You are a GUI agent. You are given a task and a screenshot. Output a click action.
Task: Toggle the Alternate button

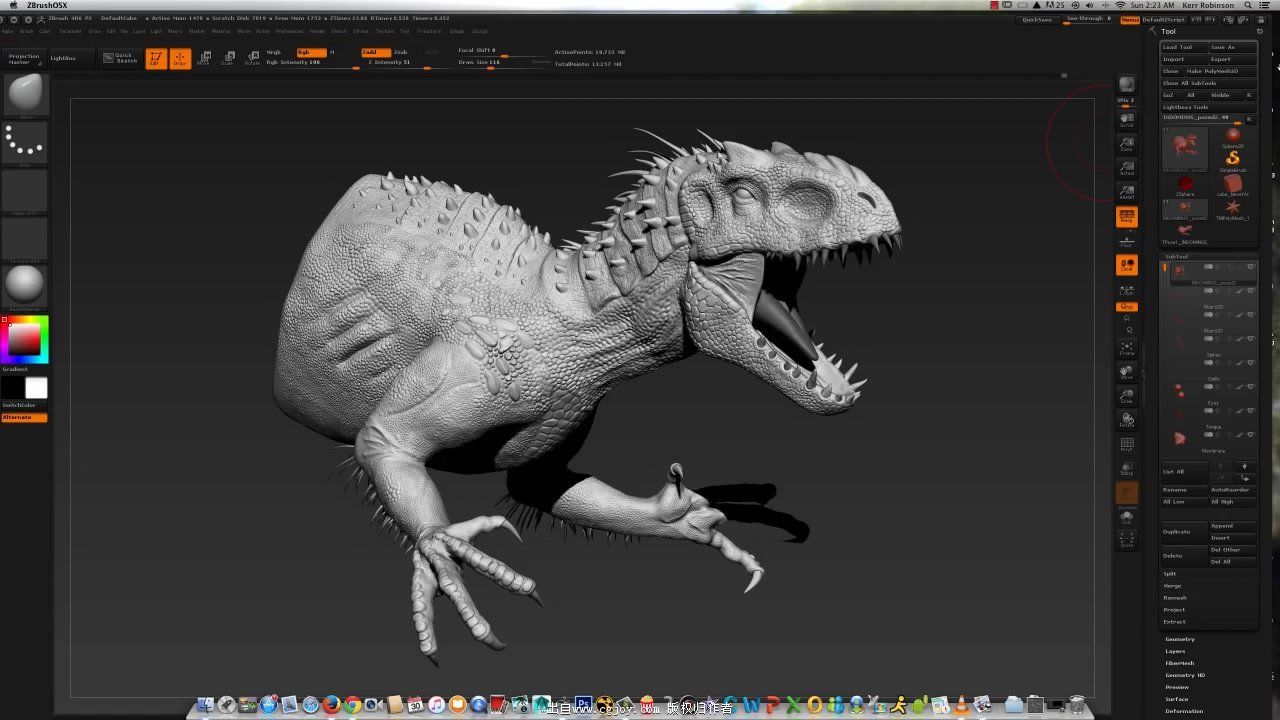25,417
